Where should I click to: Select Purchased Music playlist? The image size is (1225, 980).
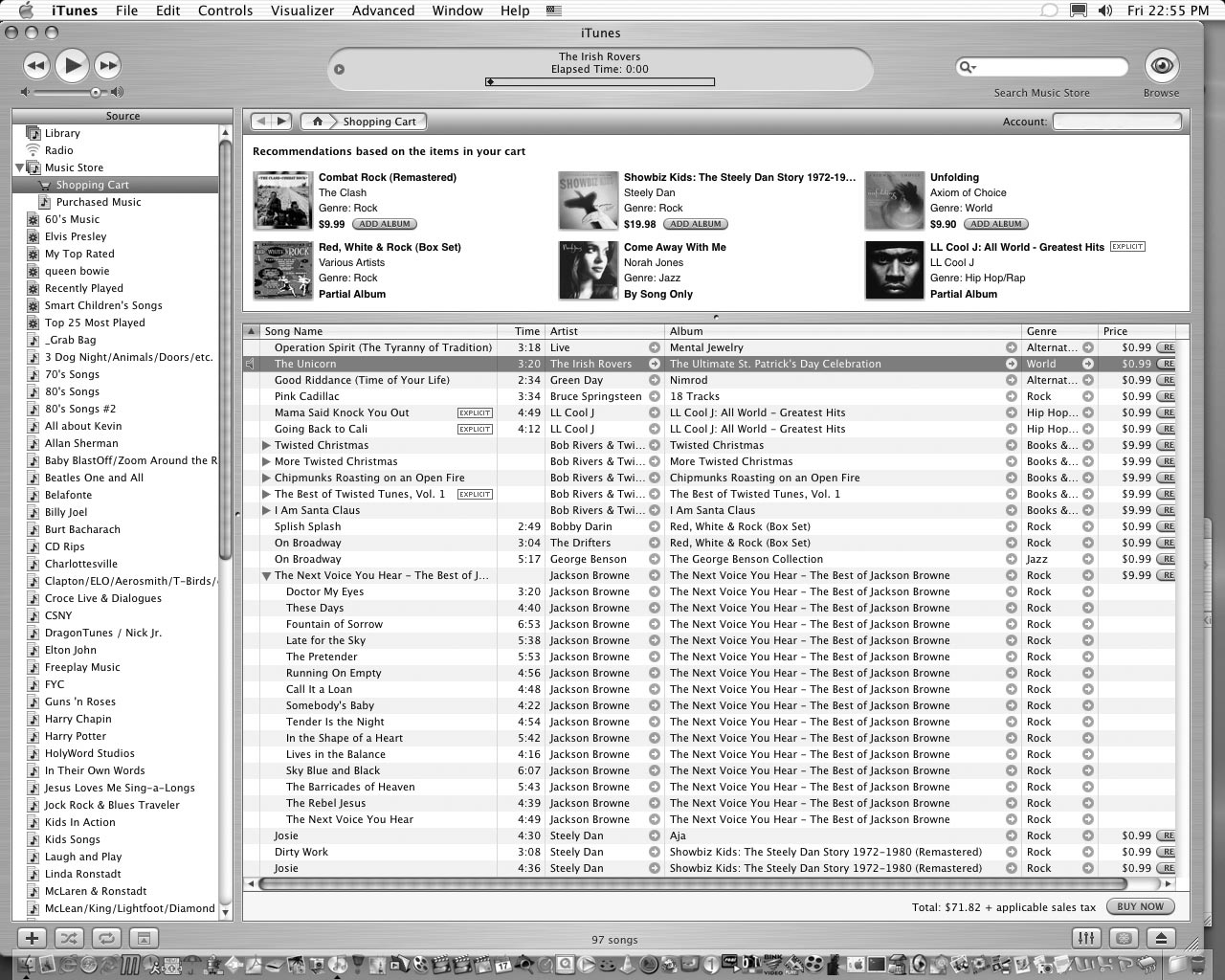click(x=98, y=202)
